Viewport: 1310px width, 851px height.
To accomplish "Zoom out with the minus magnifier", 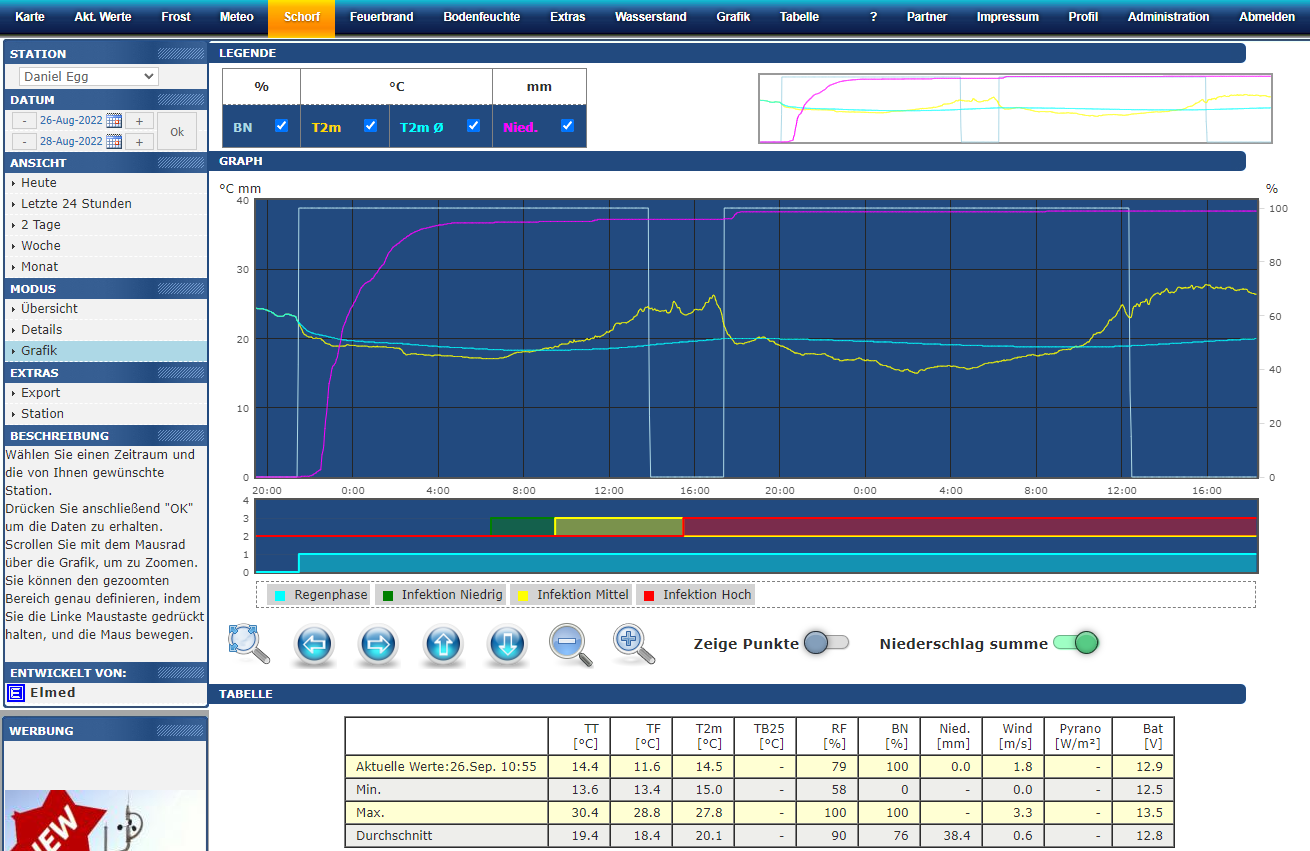I will (x=570, y=644).
